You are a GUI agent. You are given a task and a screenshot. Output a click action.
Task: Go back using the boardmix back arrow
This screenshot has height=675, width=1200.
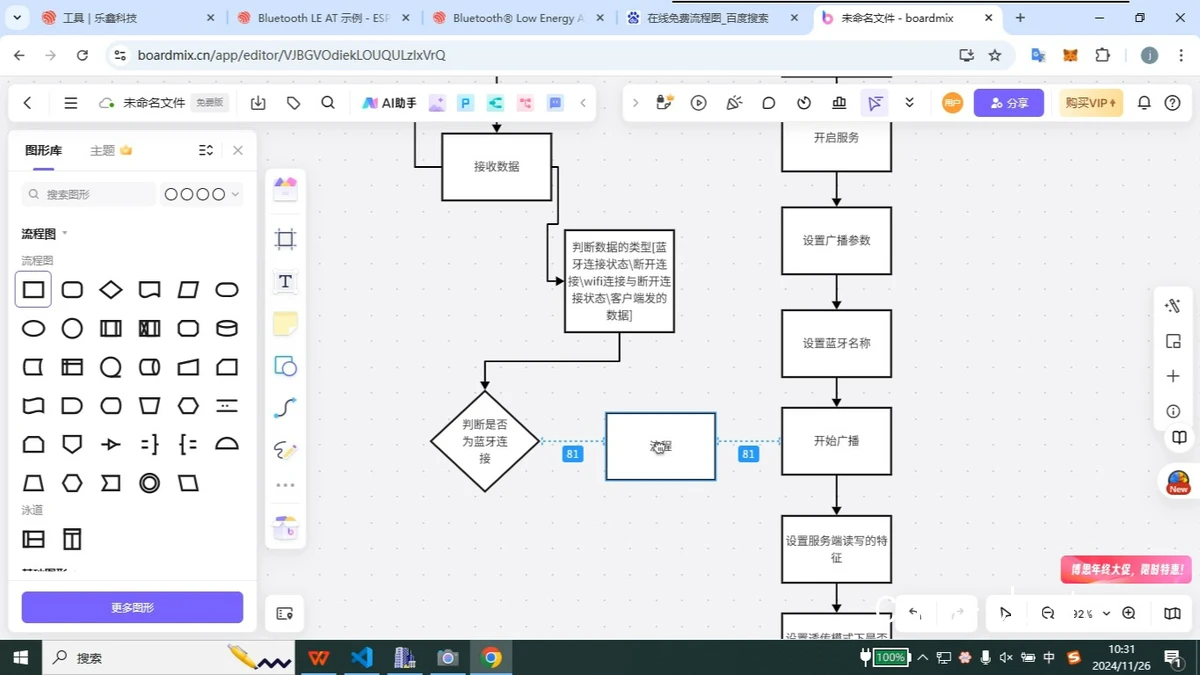point(27,103)
